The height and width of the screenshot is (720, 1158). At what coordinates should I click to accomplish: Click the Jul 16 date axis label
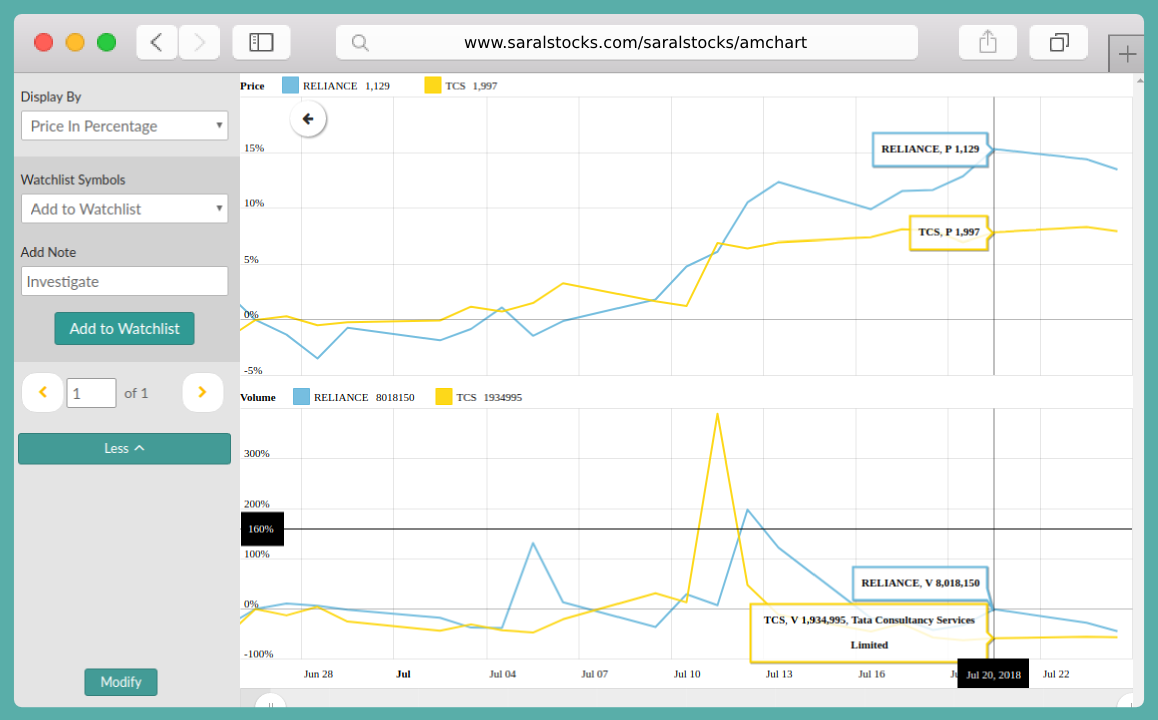coord(871,674)
